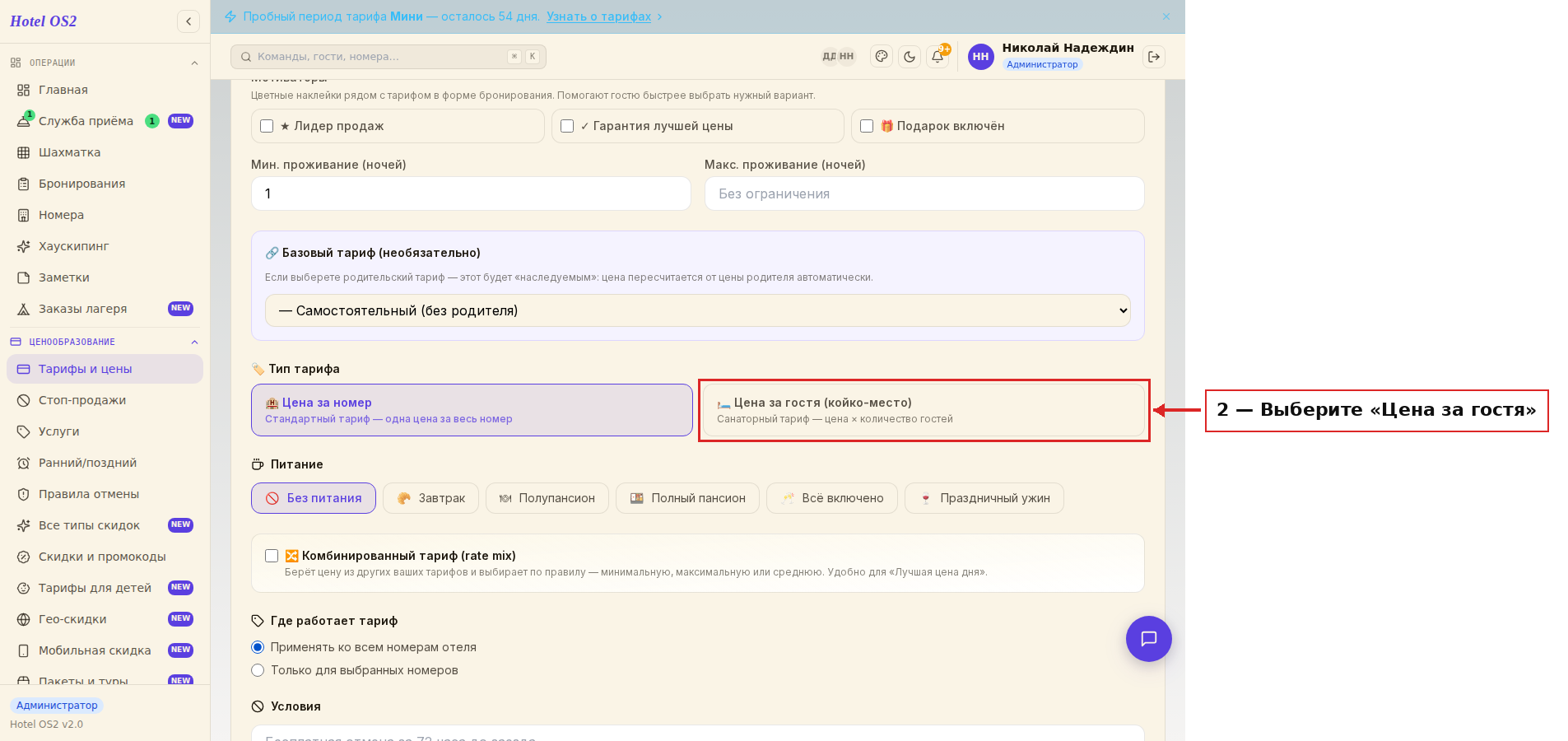Collapse the Ценообразование sidebar section
Viewport: 1568px width, 741px height.
point(195,342)
